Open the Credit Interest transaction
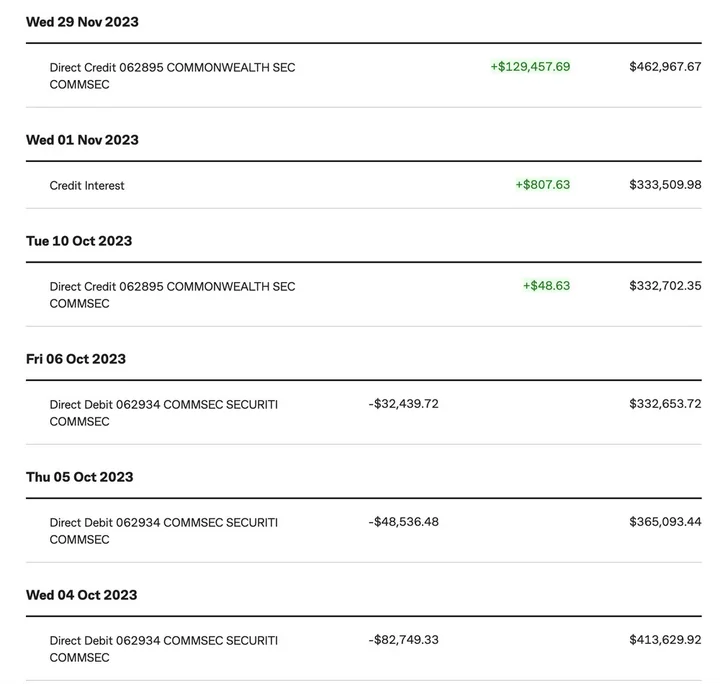The width and height of the screenshot is (720, 684). pos(87,186)
